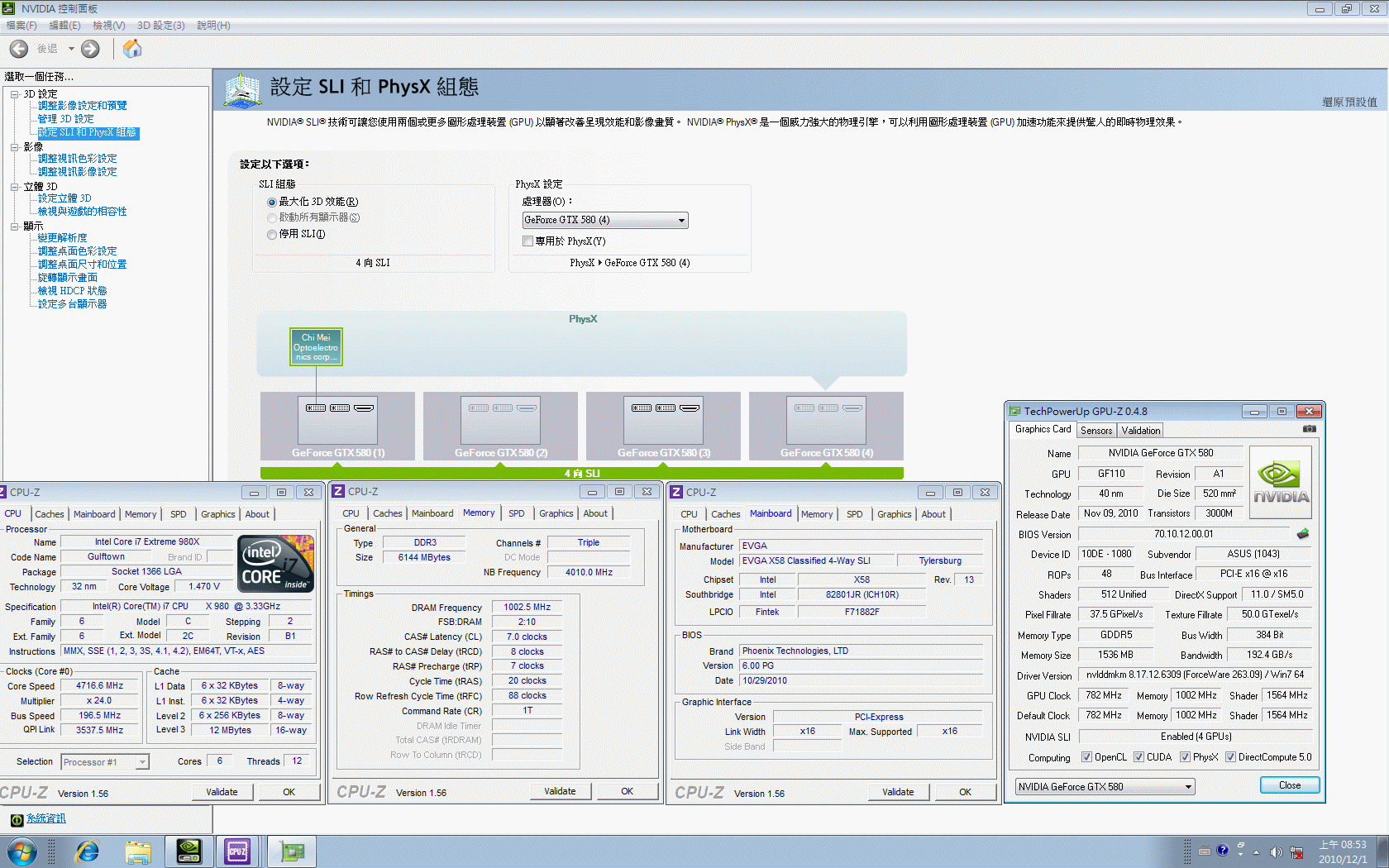
Task: Open GPU selection dropdown in GPU-Z
Action: [1105, 787]
